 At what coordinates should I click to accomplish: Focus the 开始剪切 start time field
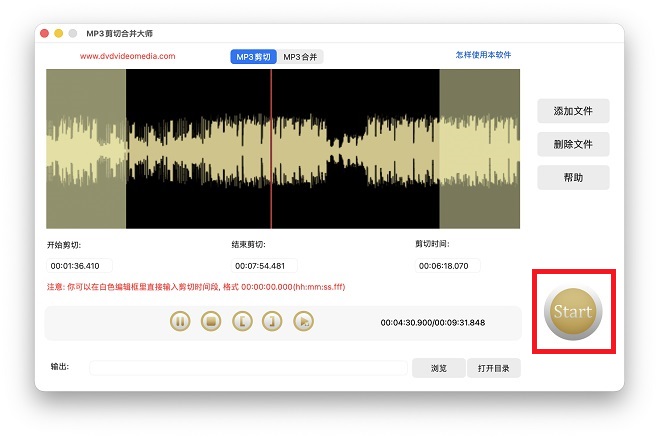(x=80, y=266)
